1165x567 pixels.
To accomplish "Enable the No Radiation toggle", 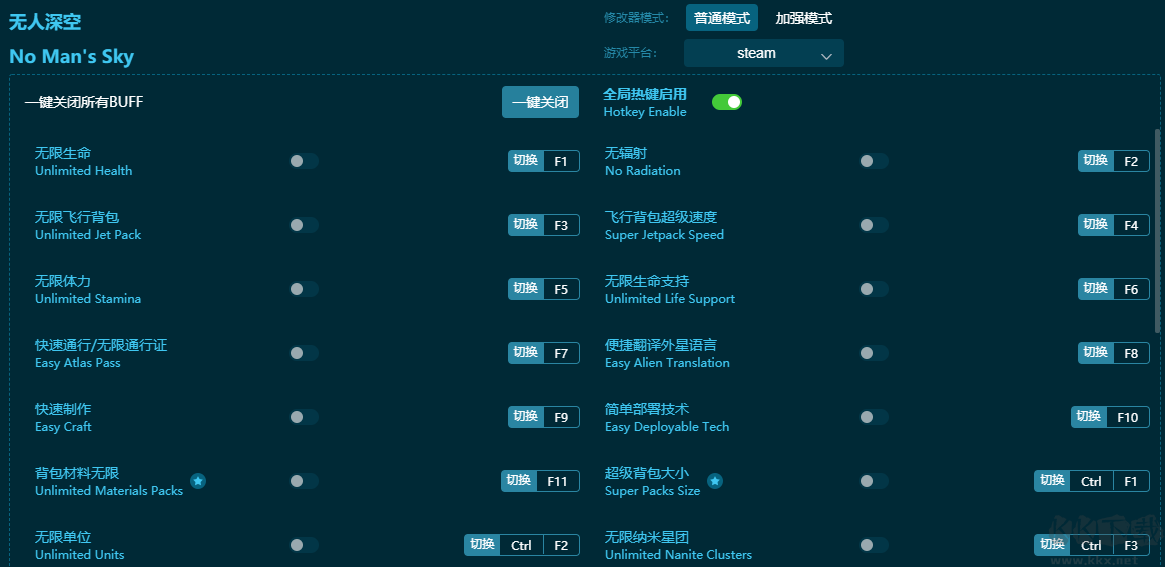I will pos(874,161).
